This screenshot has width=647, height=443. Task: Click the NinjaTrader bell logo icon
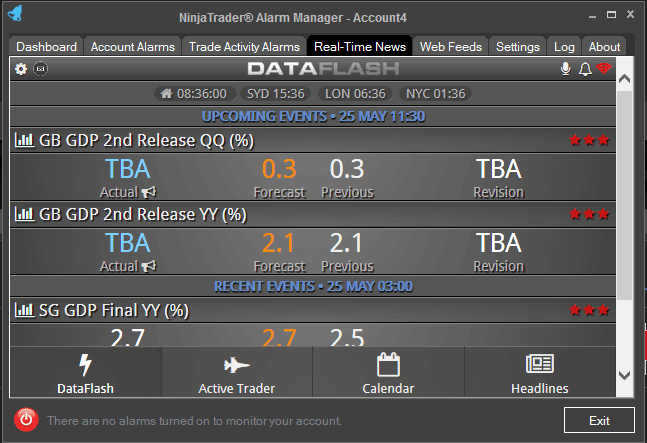pyautogui.click(x=16, y=14)
